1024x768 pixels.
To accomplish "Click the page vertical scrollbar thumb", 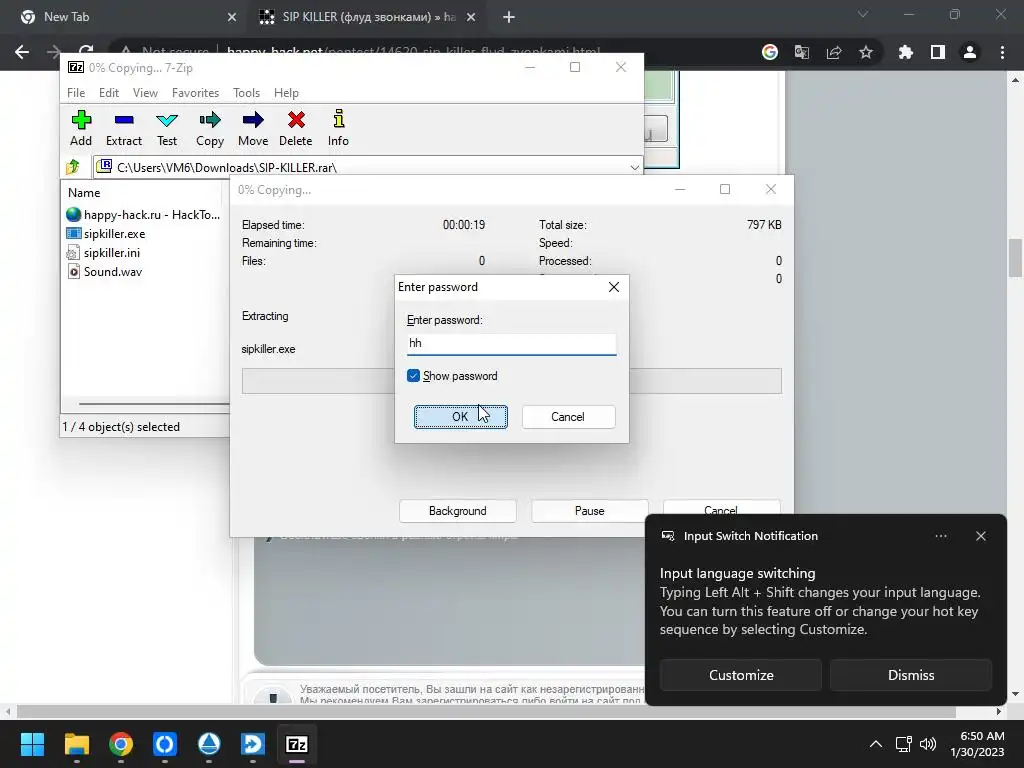I will [x=1015, y=258].
